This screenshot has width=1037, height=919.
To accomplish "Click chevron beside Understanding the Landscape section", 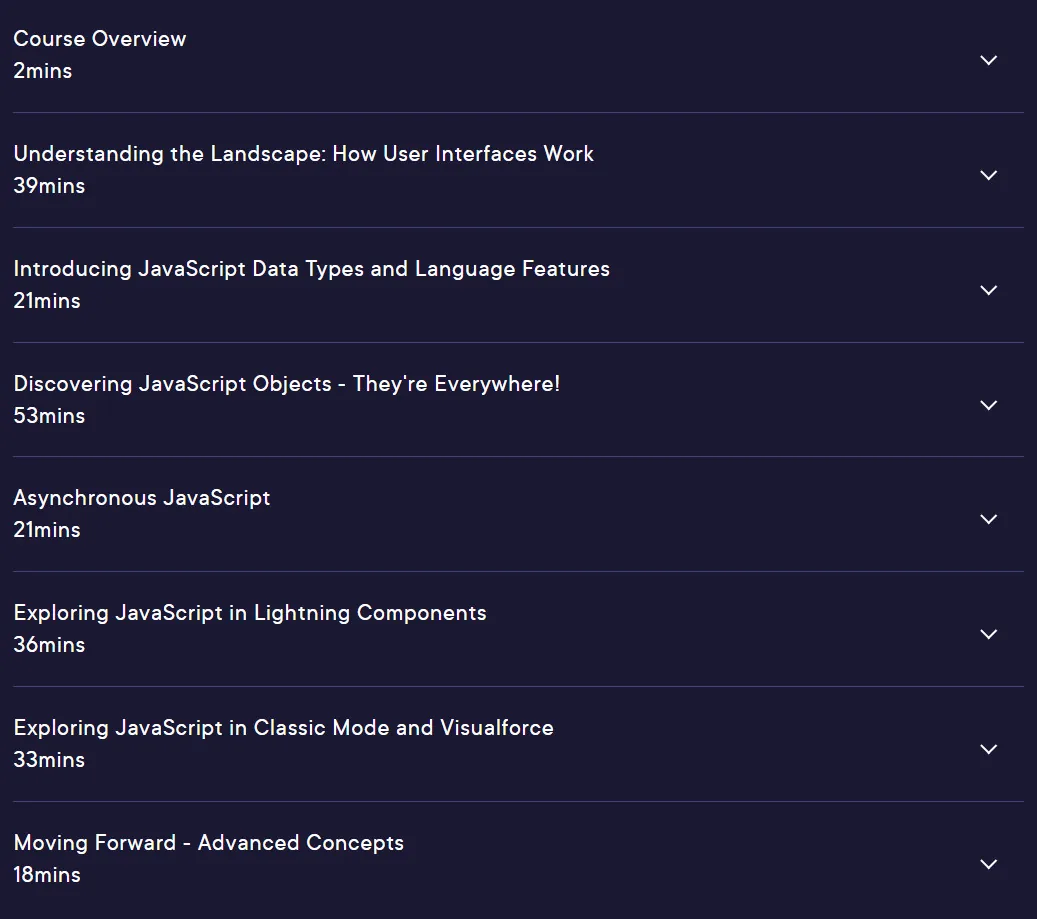I will 988,175.
